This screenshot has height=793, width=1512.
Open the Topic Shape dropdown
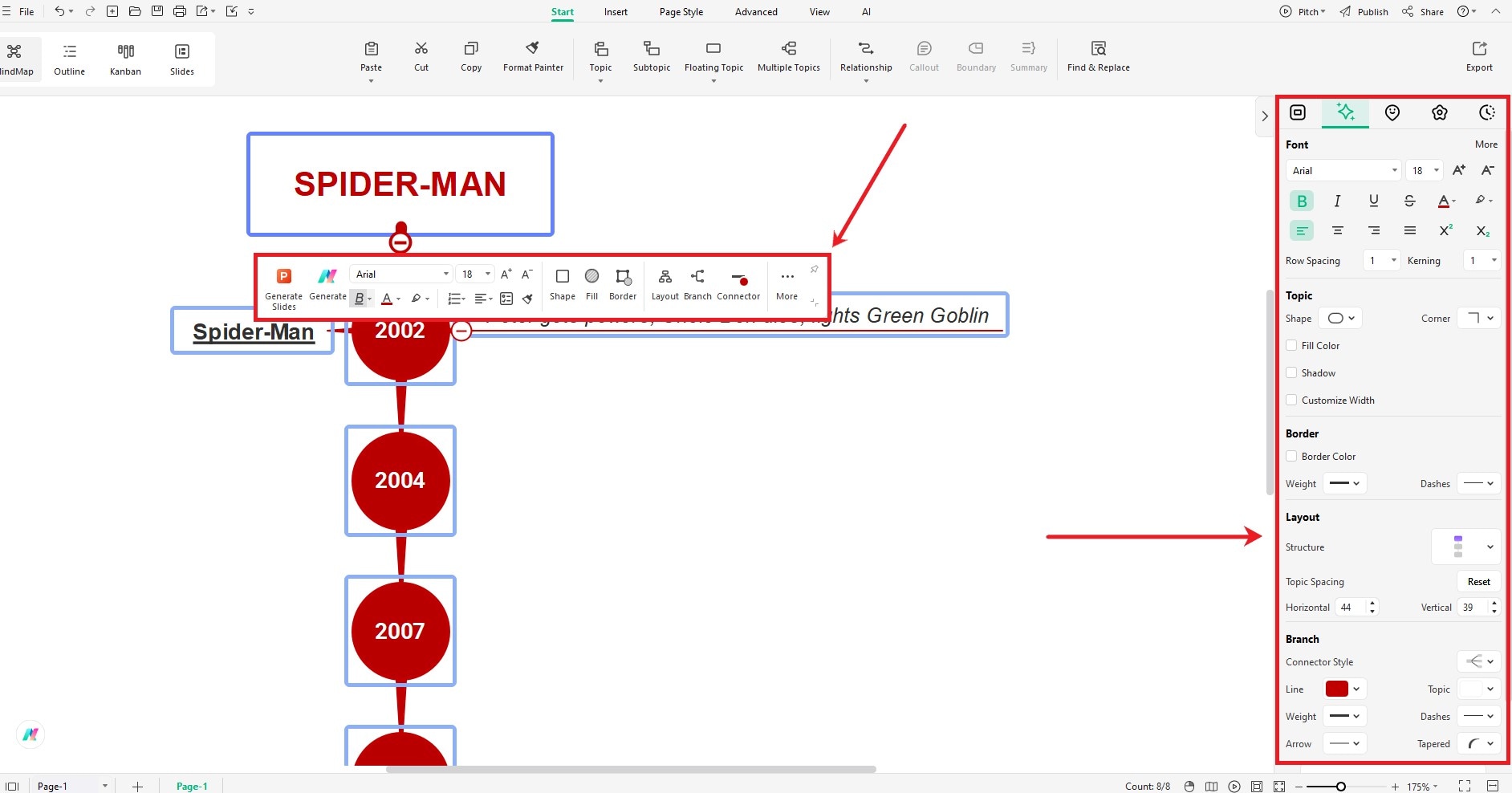click(x=1341, y=318)
